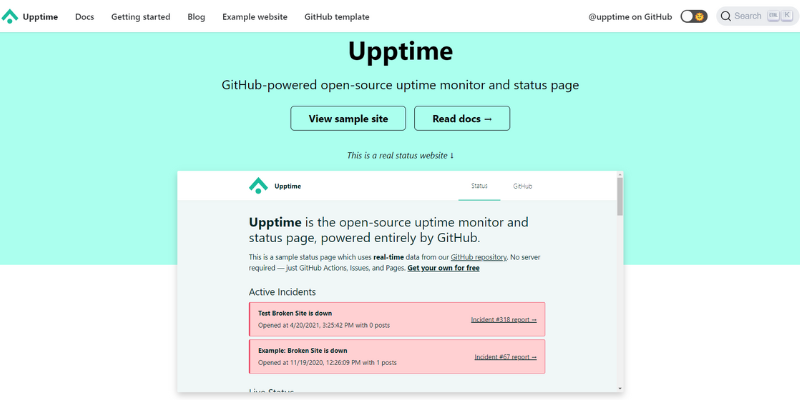Visit @upptime on GitHub link

click(x=630, y=17)
